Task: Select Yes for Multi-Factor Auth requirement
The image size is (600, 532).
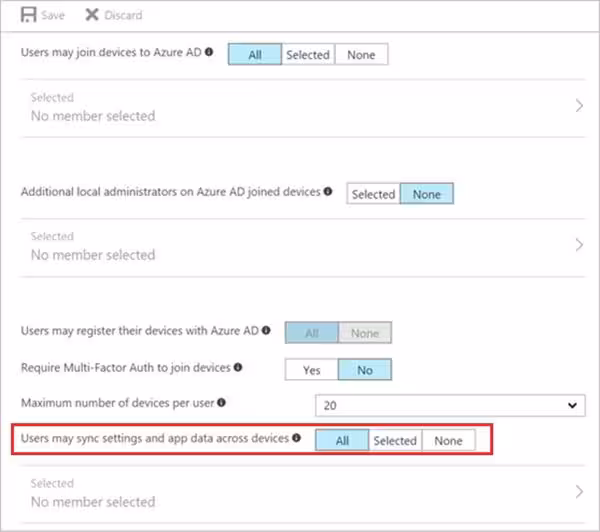Action: pyautogui.click(x=311, y=370)
